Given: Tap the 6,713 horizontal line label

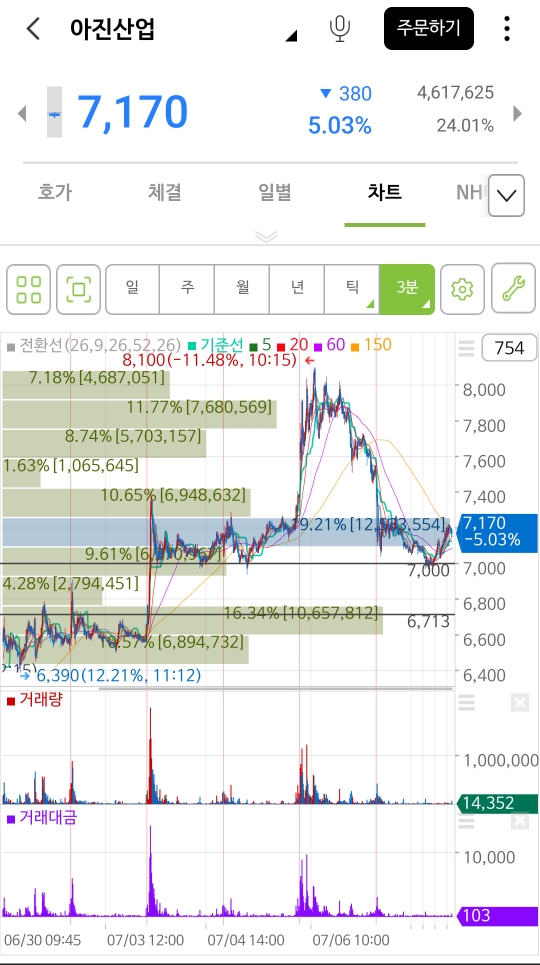Looking at the screenshot, I should [x=429, y=622].
